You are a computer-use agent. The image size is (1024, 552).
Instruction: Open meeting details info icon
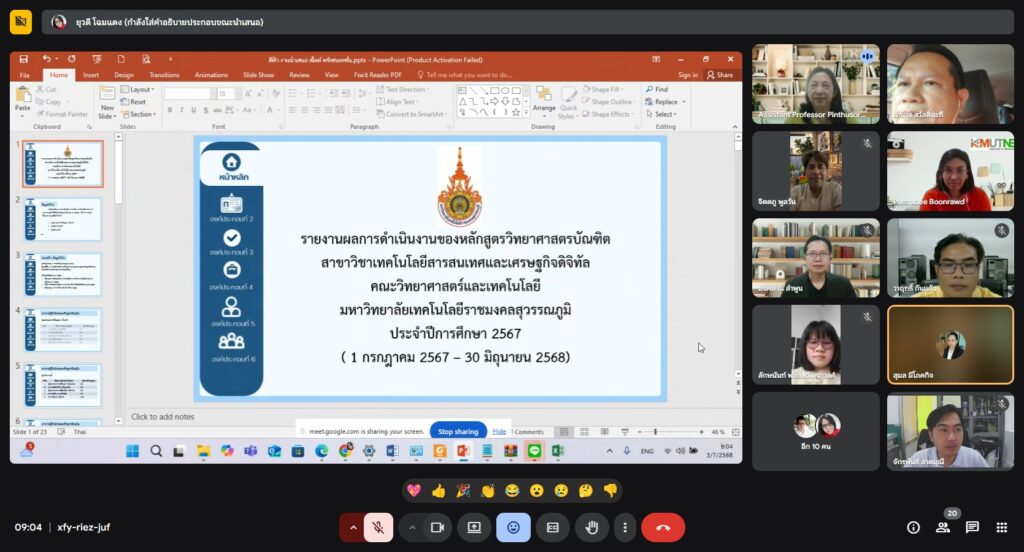click(x=913, y=527)
